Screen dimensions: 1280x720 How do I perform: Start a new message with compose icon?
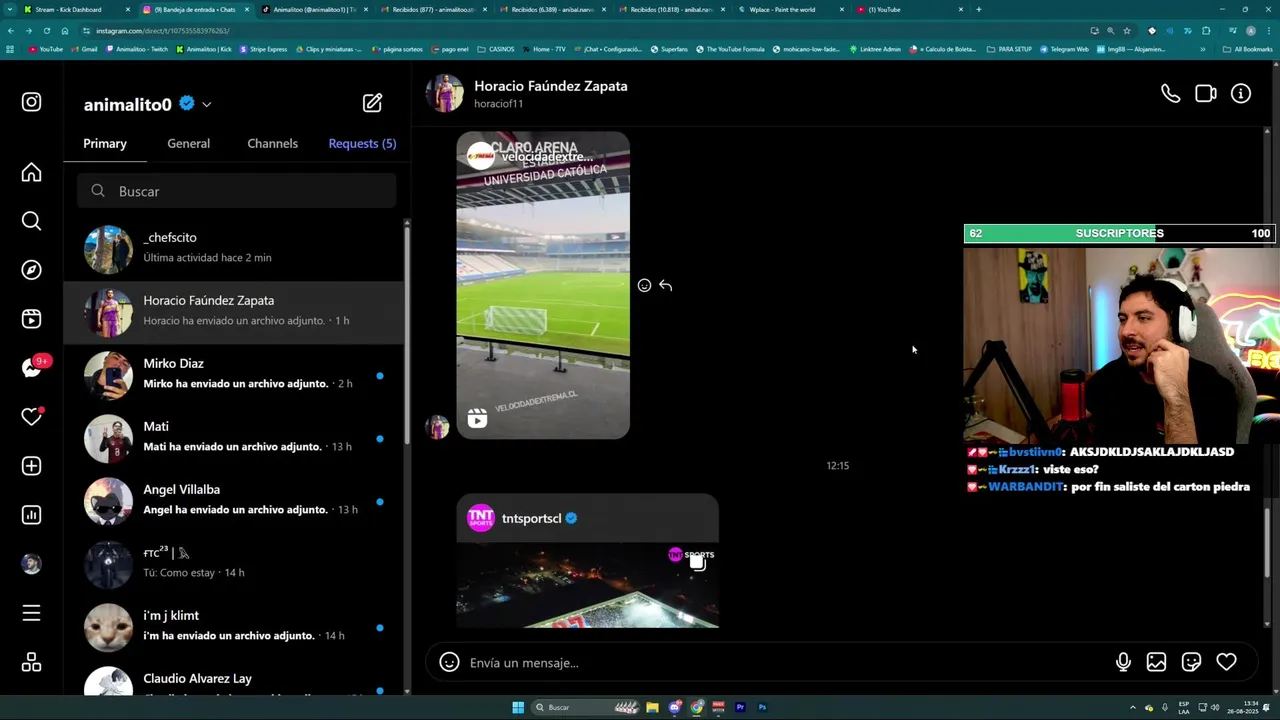pos(372,103)
